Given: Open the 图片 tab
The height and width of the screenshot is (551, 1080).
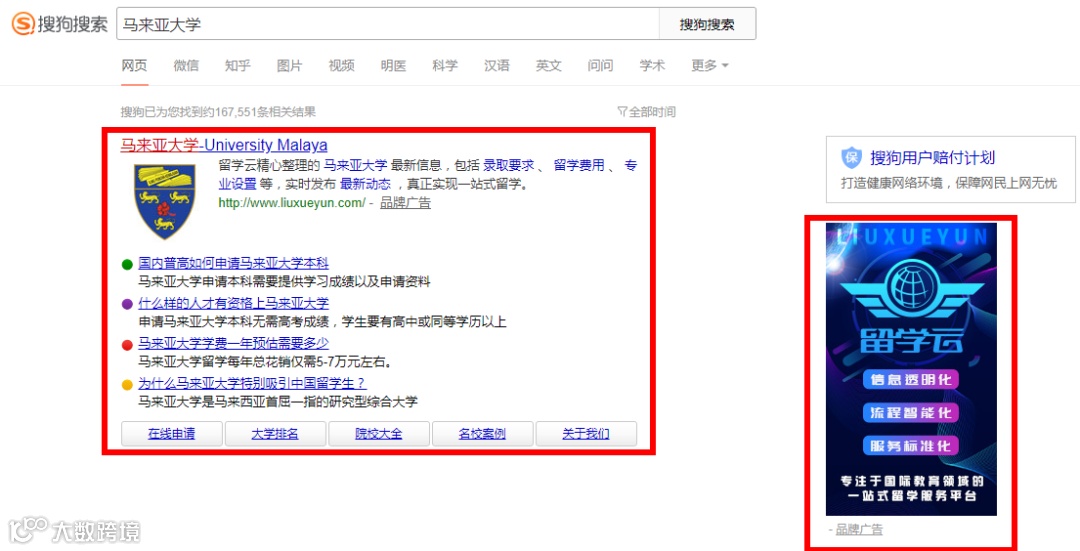Looking at the screenshot, I should pyautogui.click(x=289, y=65).
